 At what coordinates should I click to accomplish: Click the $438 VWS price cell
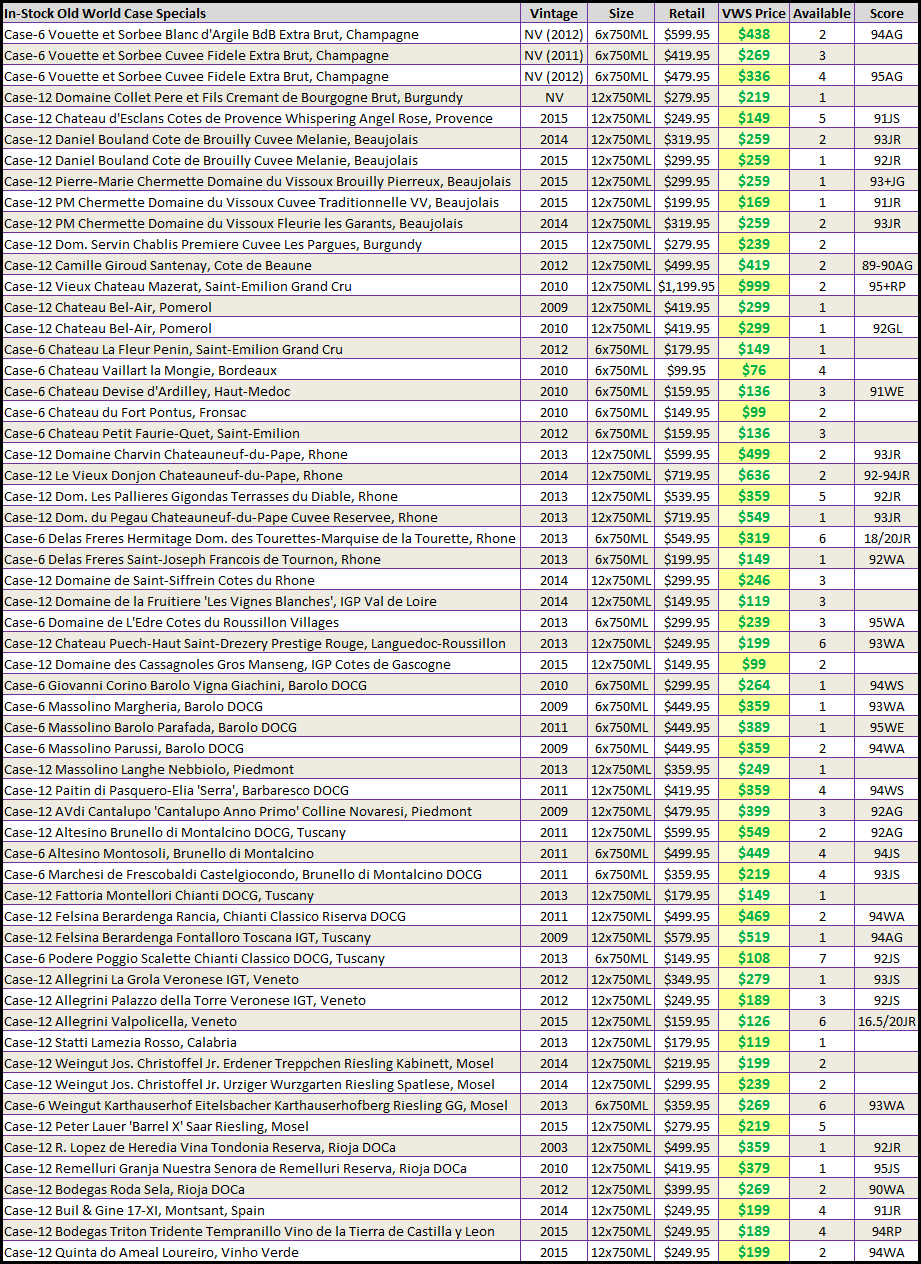[x=754, y=35]
